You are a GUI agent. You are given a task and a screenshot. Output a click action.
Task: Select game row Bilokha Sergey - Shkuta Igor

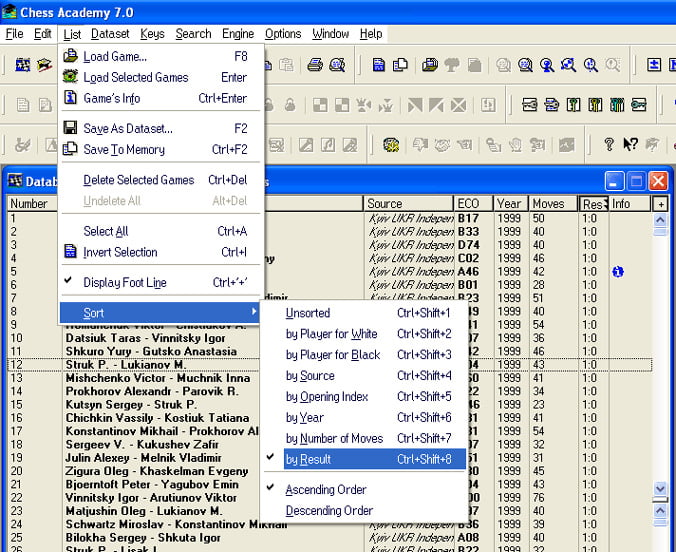pos(143,538)
